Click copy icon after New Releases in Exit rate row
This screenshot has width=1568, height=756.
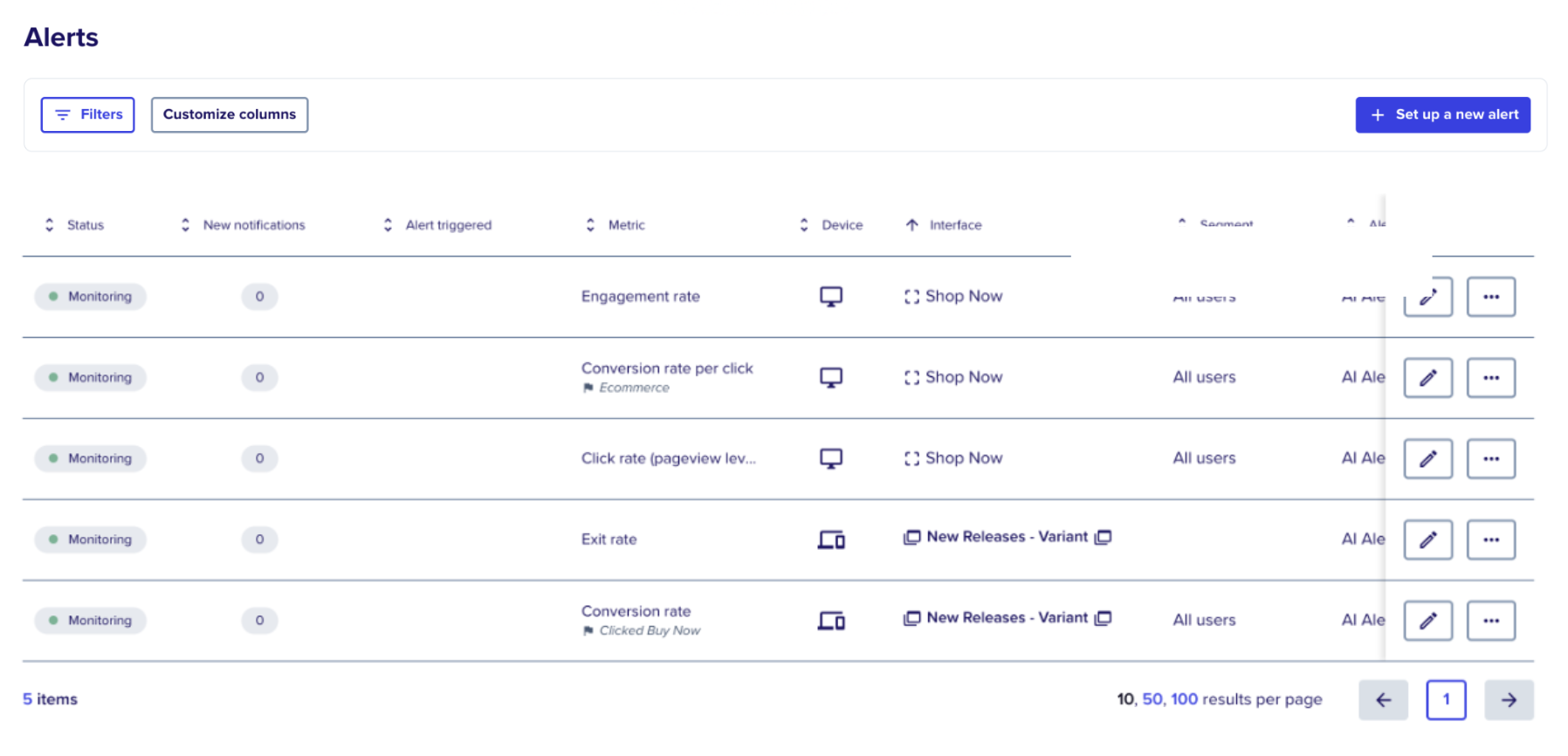point(1104,537)
